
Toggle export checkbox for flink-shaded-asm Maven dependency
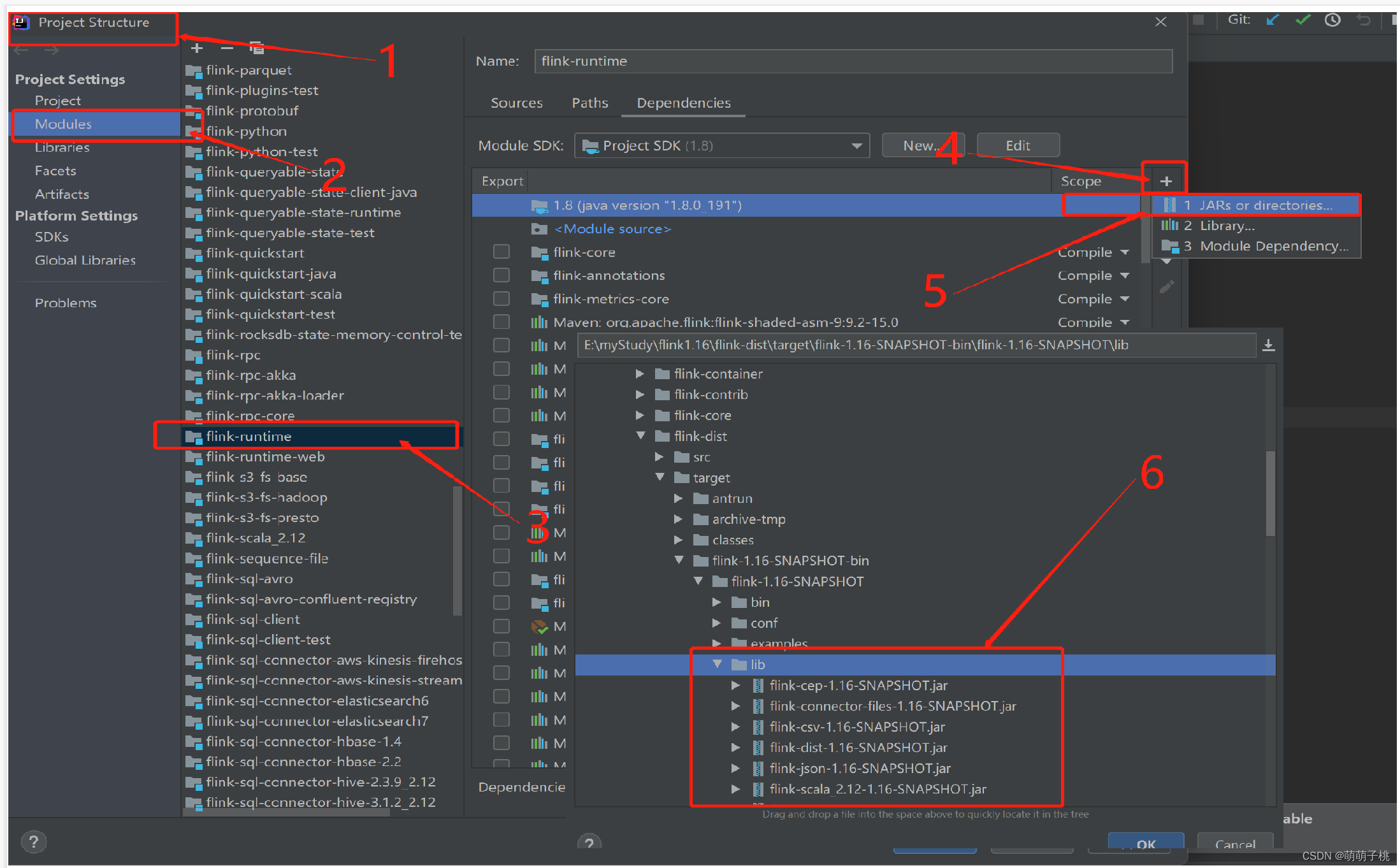coord(502,322)
